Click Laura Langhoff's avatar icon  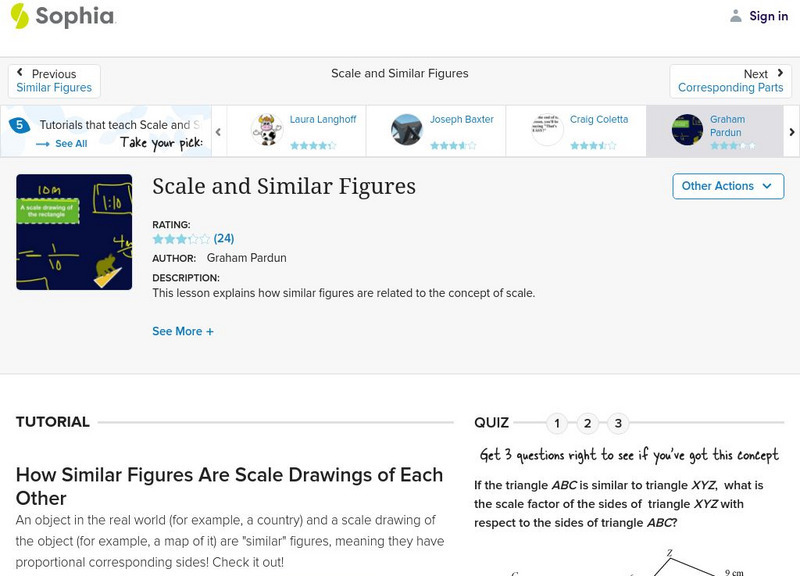(267, 130)
